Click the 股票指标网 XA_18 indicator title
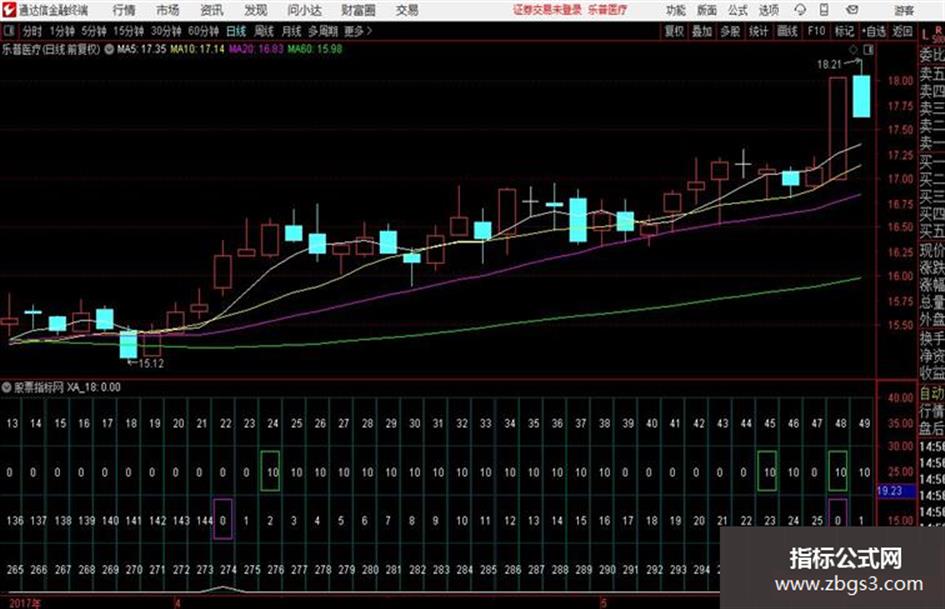945x609 pixels. click(67, 387)
